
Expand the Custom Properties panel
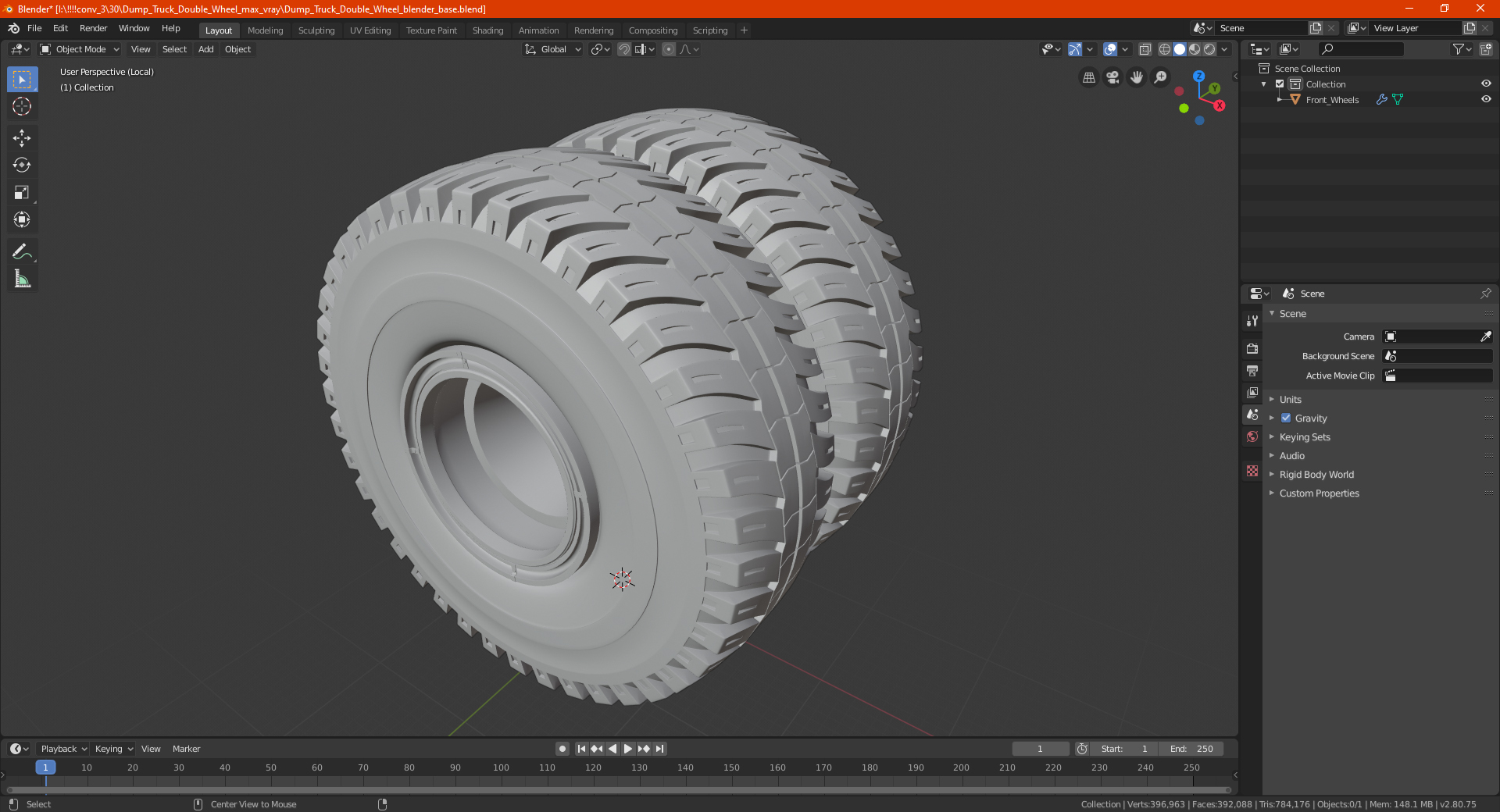(x=1319, y=493)
